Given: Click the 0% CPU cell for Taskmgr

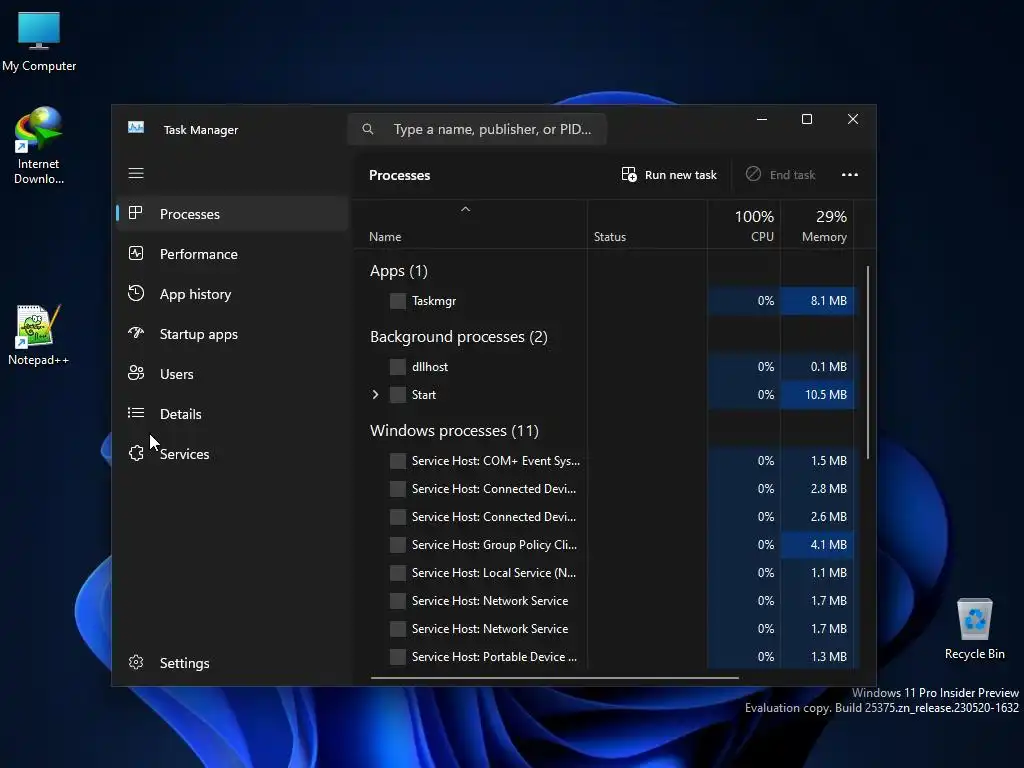Looking at the screenshot, I should click(744, 300).
